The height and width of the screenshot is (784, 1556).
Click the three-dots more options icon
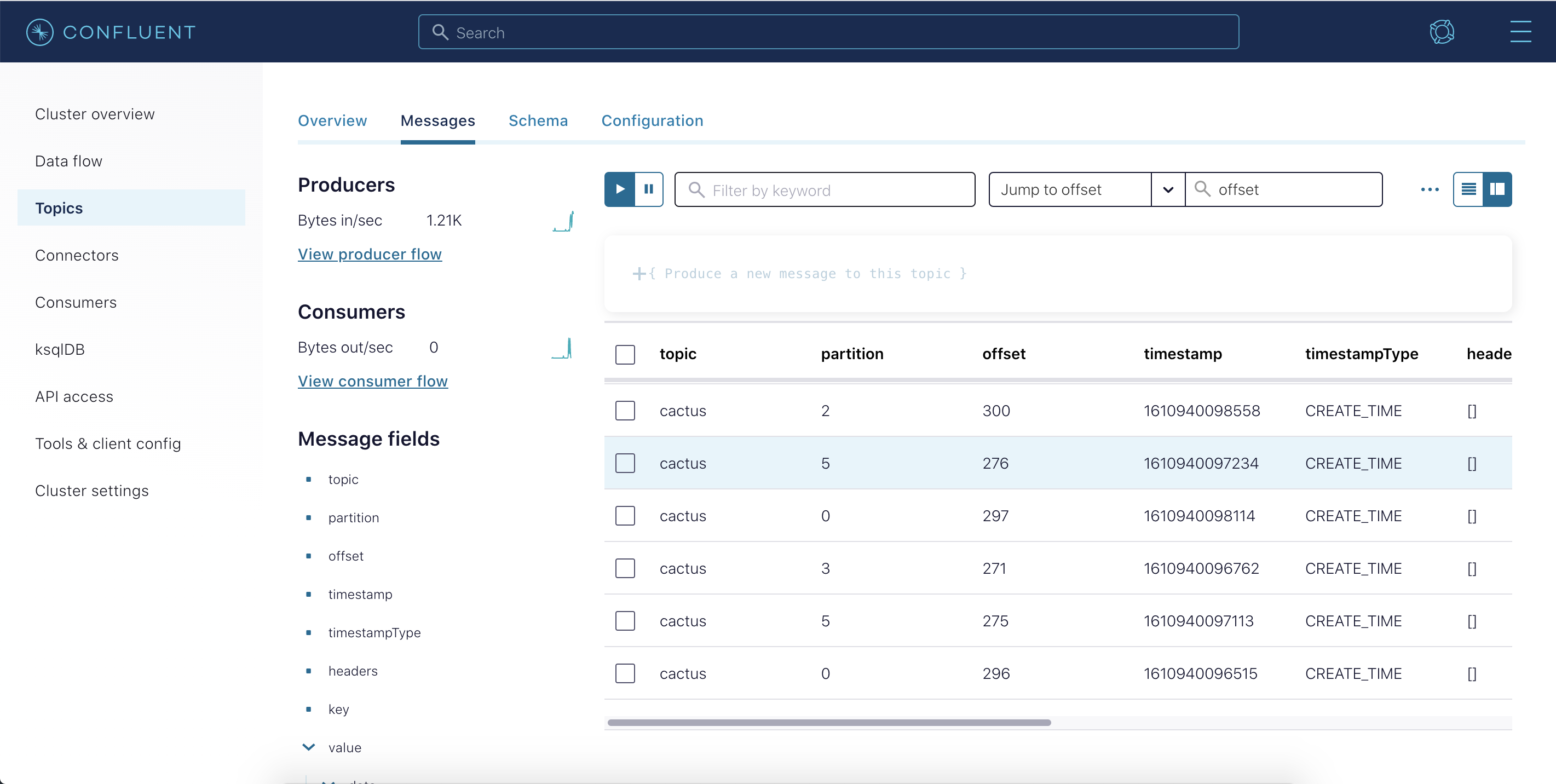(1429, 189)
